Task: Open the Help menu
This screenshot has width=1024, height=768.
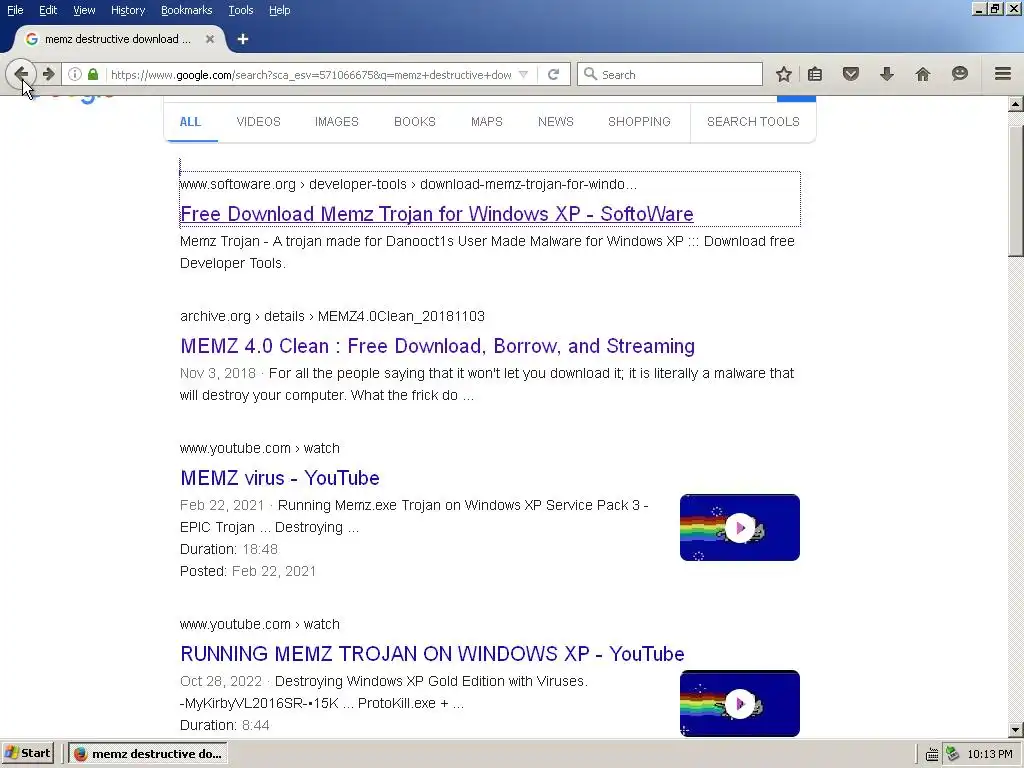Action: coord(280,10)
